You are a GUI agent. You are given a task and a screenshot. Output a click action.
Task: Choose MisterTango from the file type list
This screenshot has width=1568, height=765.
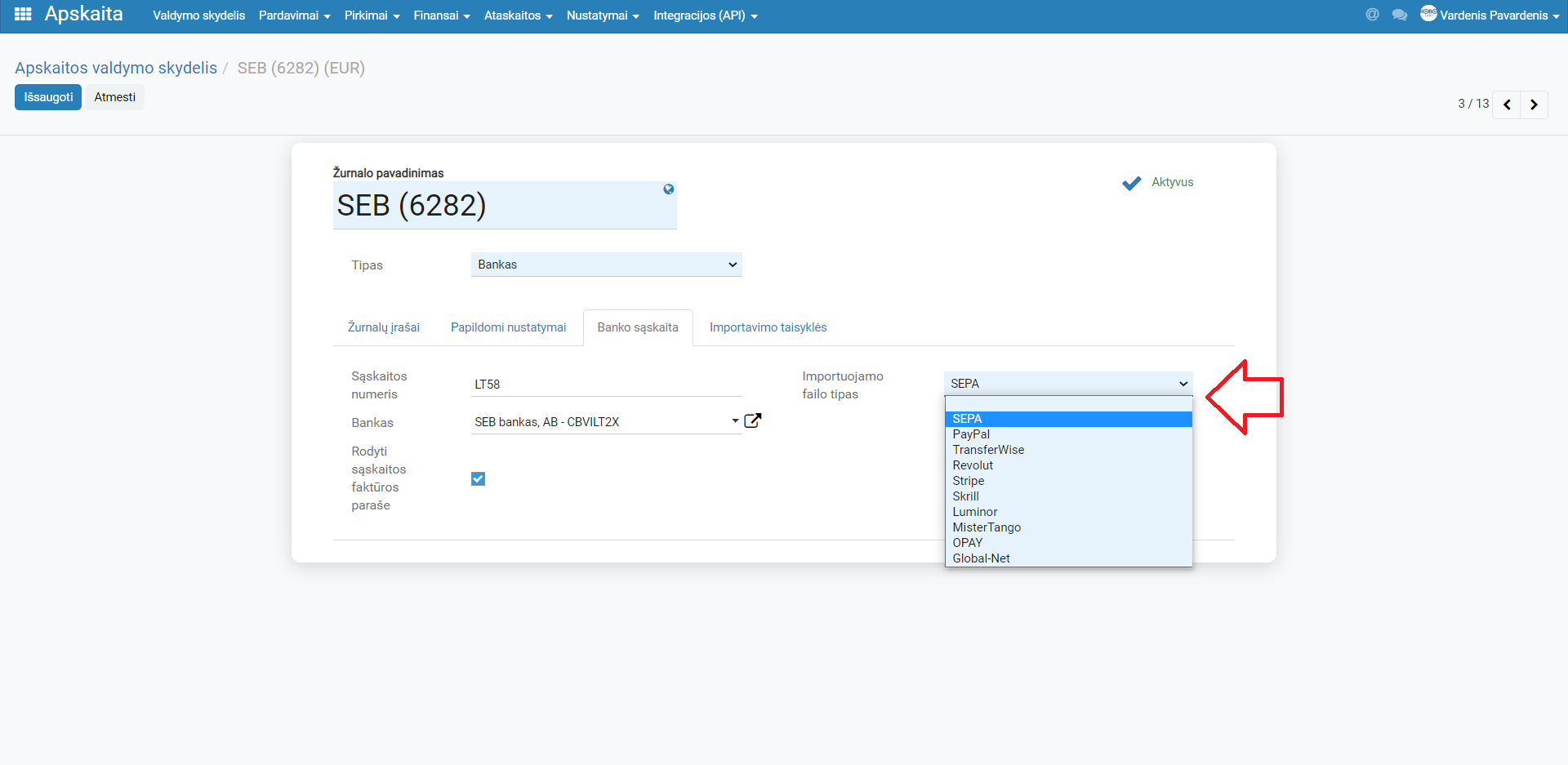tap(1068, 527)
